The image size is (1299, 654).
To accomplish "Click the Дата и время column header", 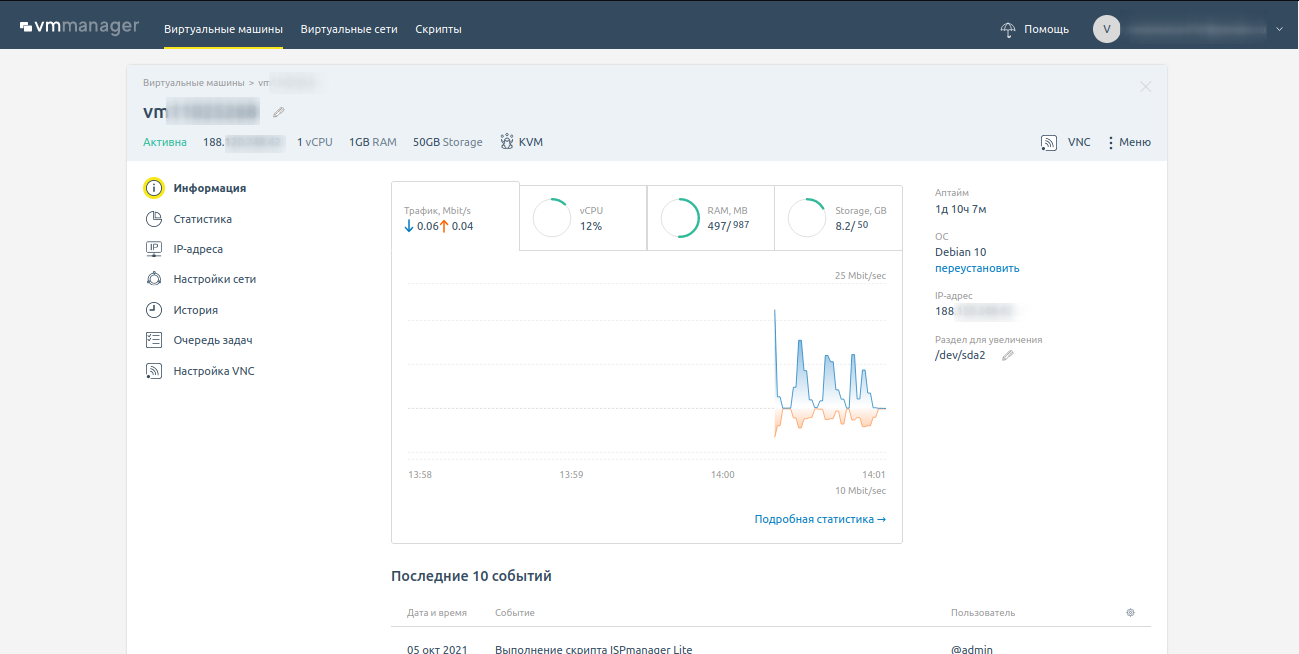I will pyautogui.click(x=435, y=612).
